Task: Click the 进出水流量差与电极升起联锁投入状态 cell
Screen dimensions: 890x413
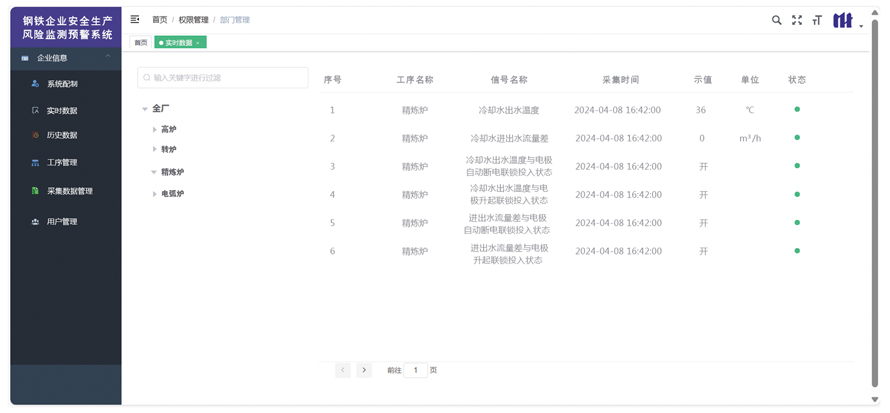Action: [509, 254]
